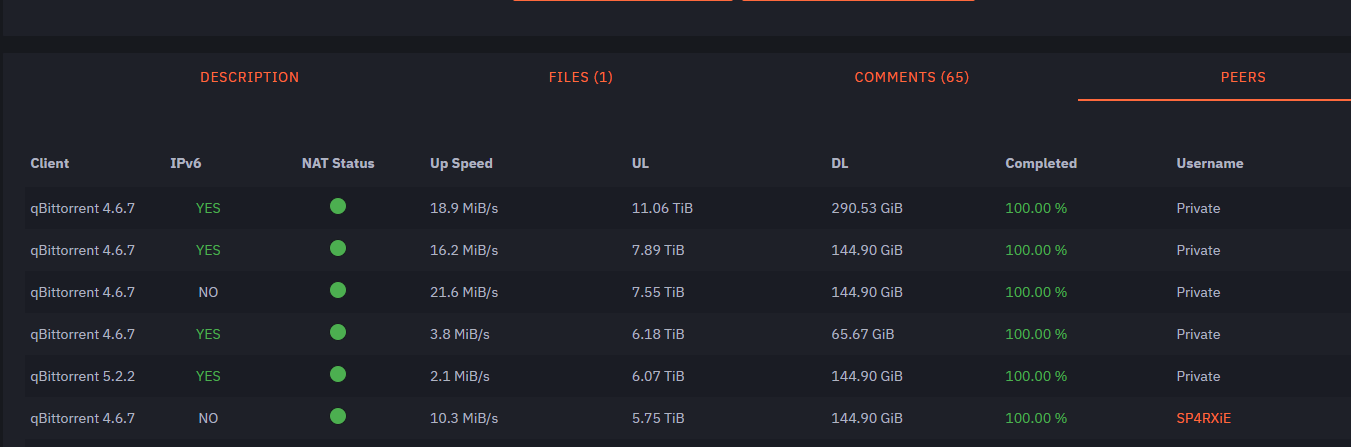Open the Description tab
This screenshot has height=447, width=1351.
[x=249, y=77]
